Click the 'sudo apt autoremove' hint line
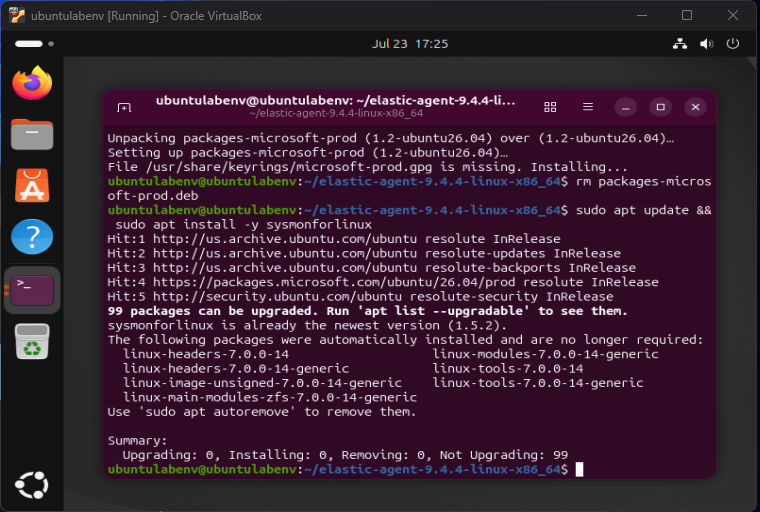The height and width of the screenshot is (512, 760). [x=262, y=412]
